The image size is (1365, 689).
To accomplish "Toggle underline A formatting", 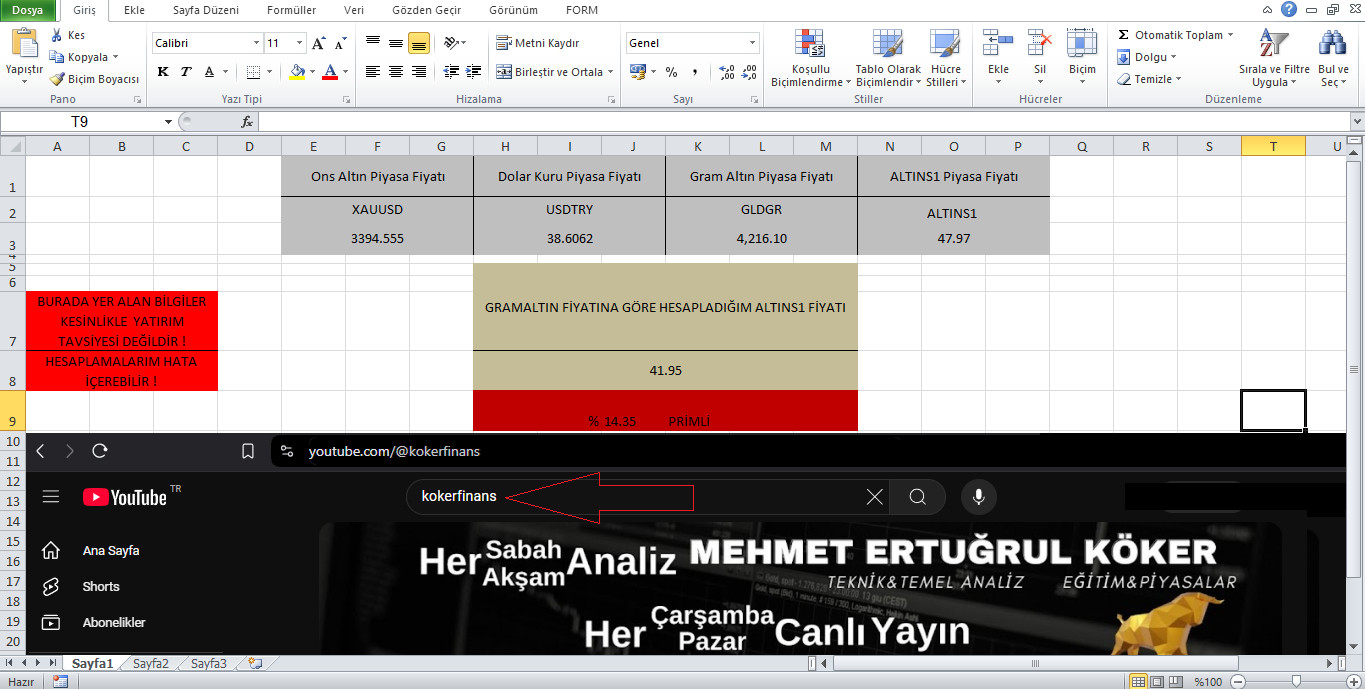I will (209, 72).
